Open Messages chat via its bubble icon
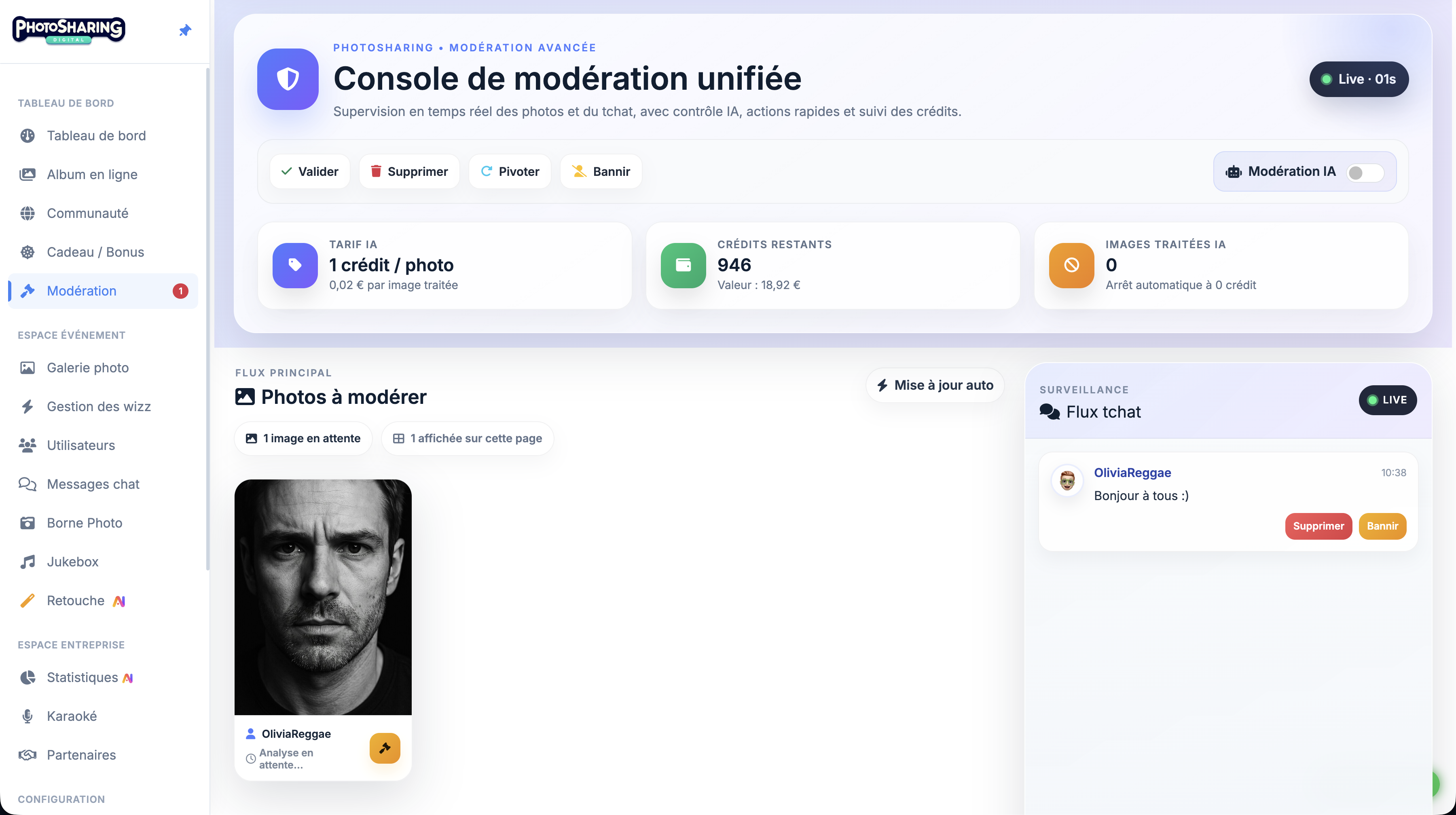Screen dimensions: 1456x815 [28, 484]
